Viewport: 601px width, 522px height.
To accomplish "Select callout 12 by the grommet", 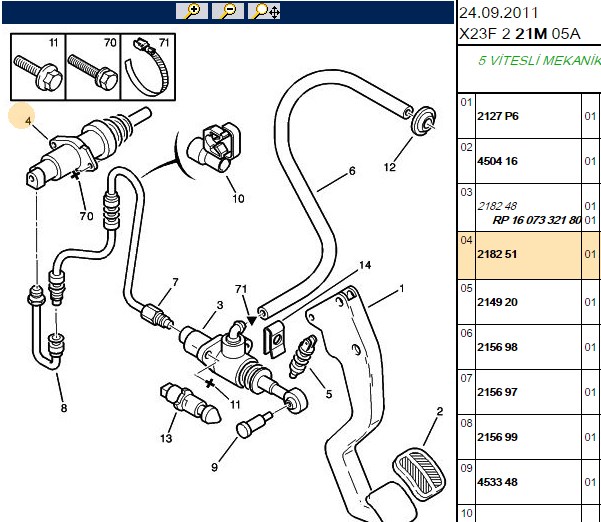I will (x=389, y=167).
